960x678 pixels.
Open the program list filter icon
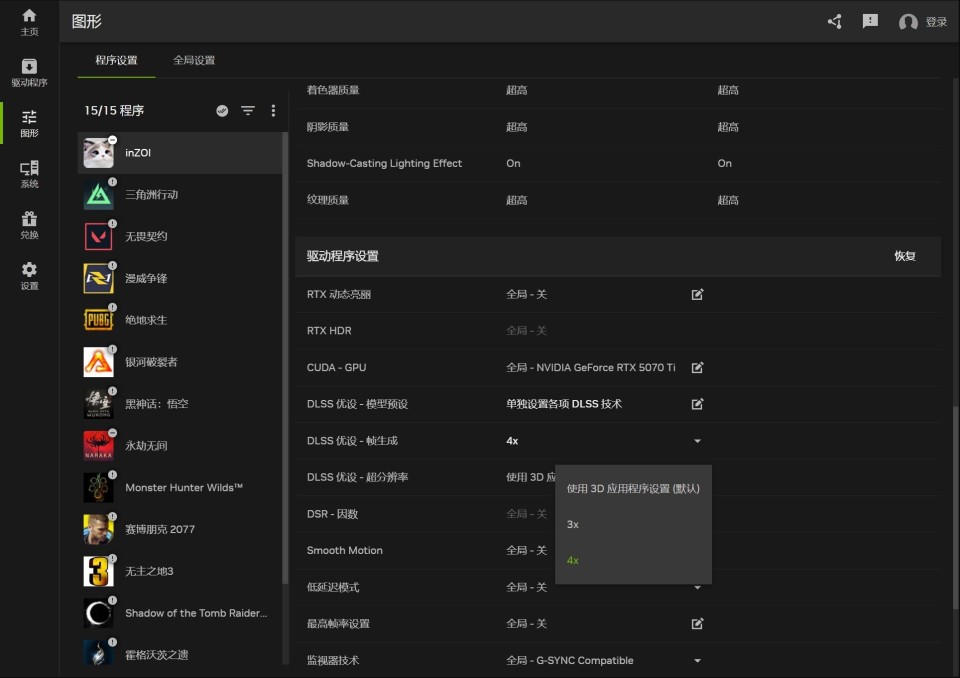[248, 110]
